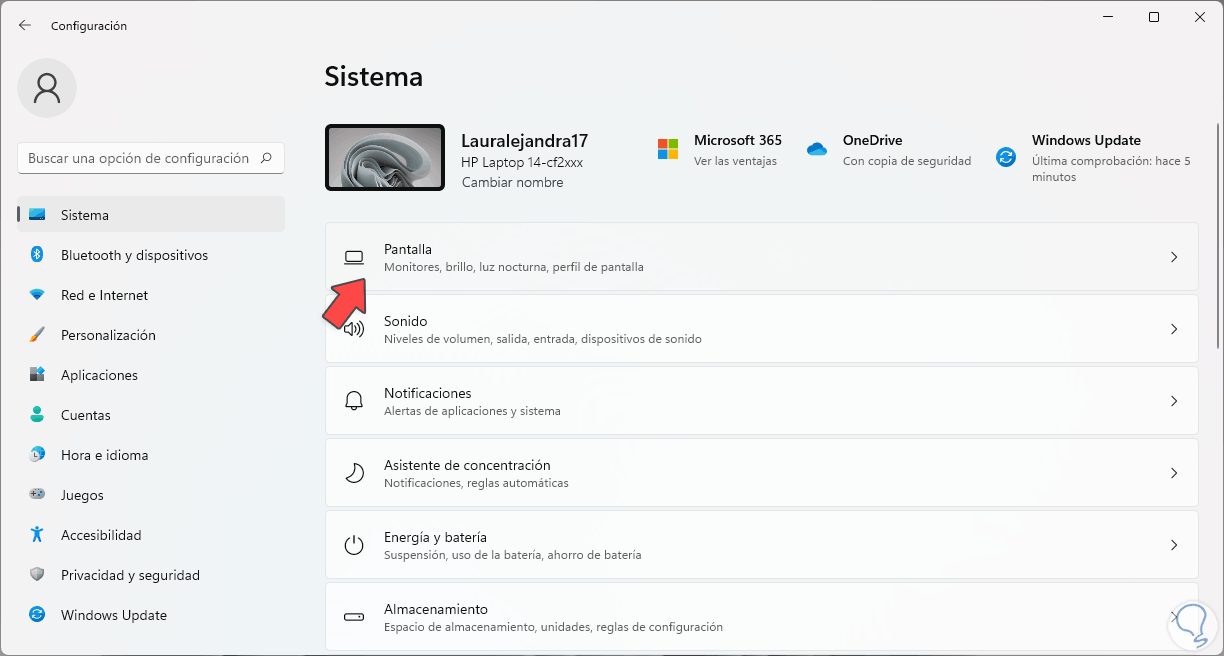The height and width of the screenshot is (656, 1224).
Task: Expand the Sonido settings chevron
Action: (1174, 329)
